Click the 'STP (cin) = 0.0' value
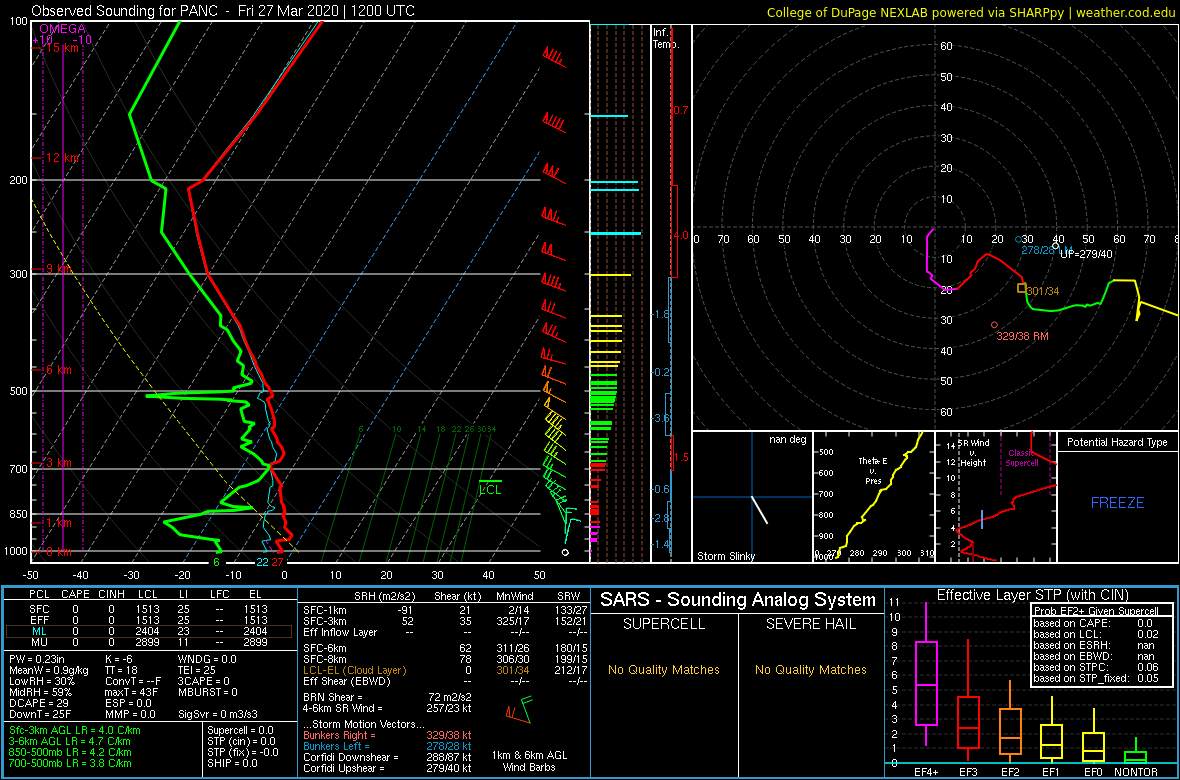Image resolution: width=1180 pixels, height=780 pixels. click(x=239, y=741)
